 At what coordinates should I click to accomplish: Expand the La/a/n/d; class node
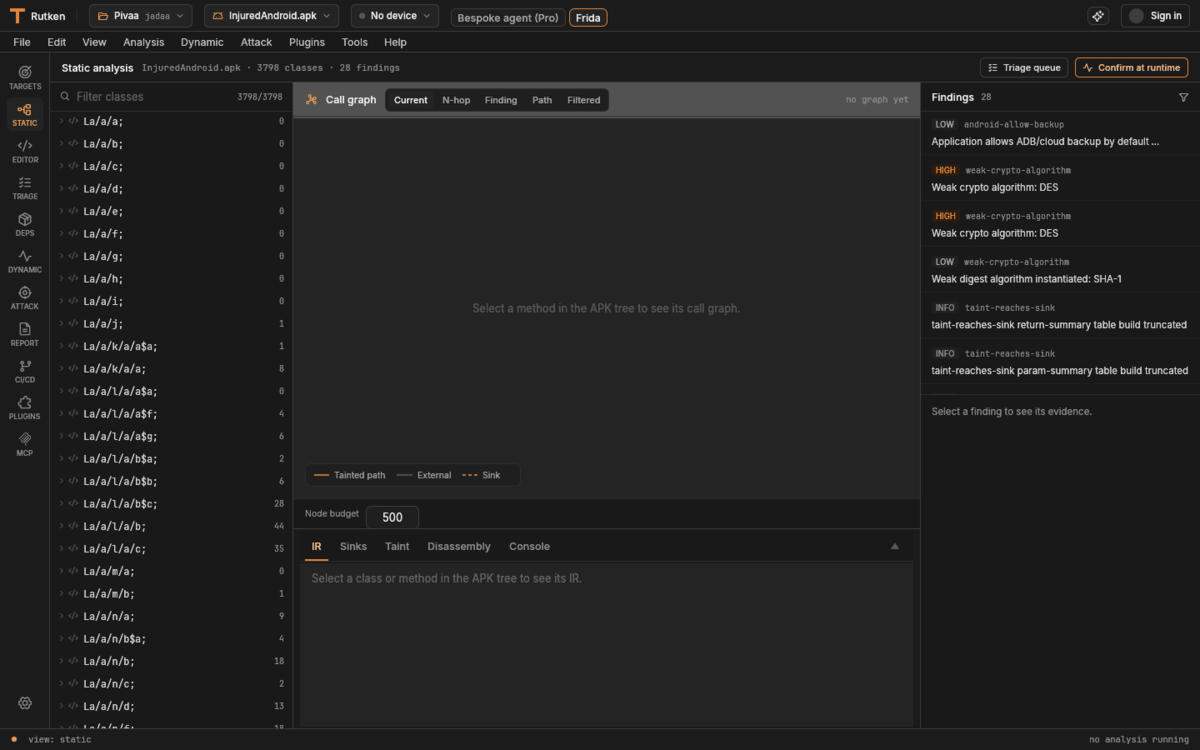(61, 706)
